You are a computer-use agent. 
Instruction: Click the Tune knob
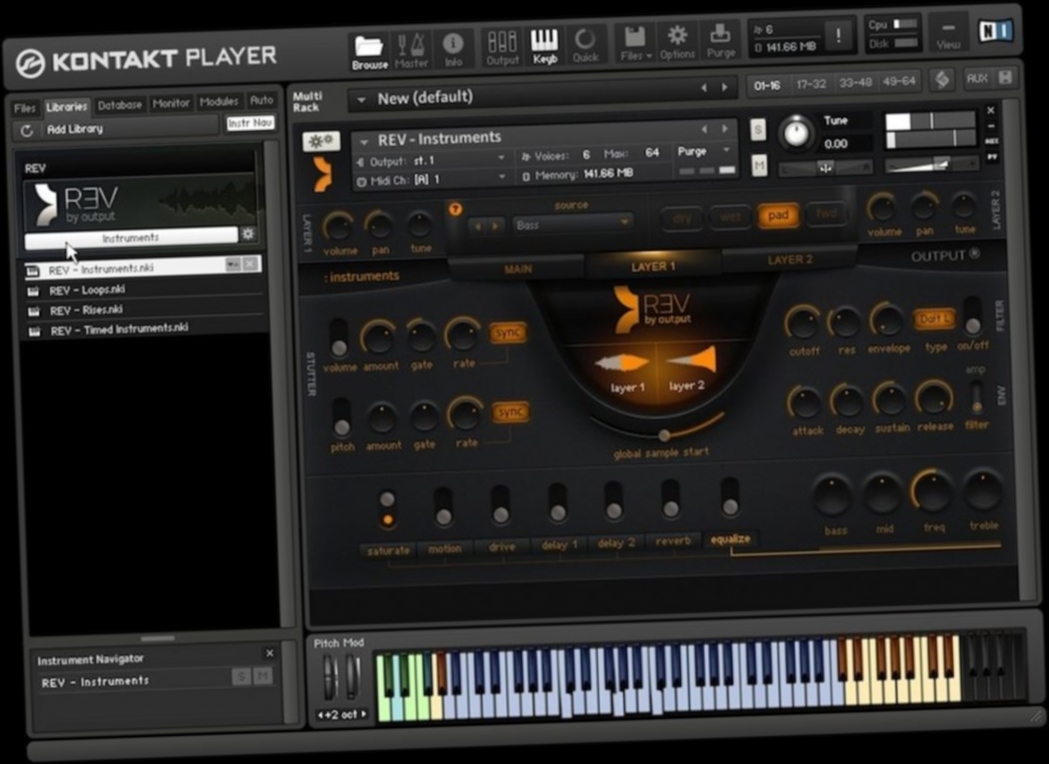tap(796, 132)
